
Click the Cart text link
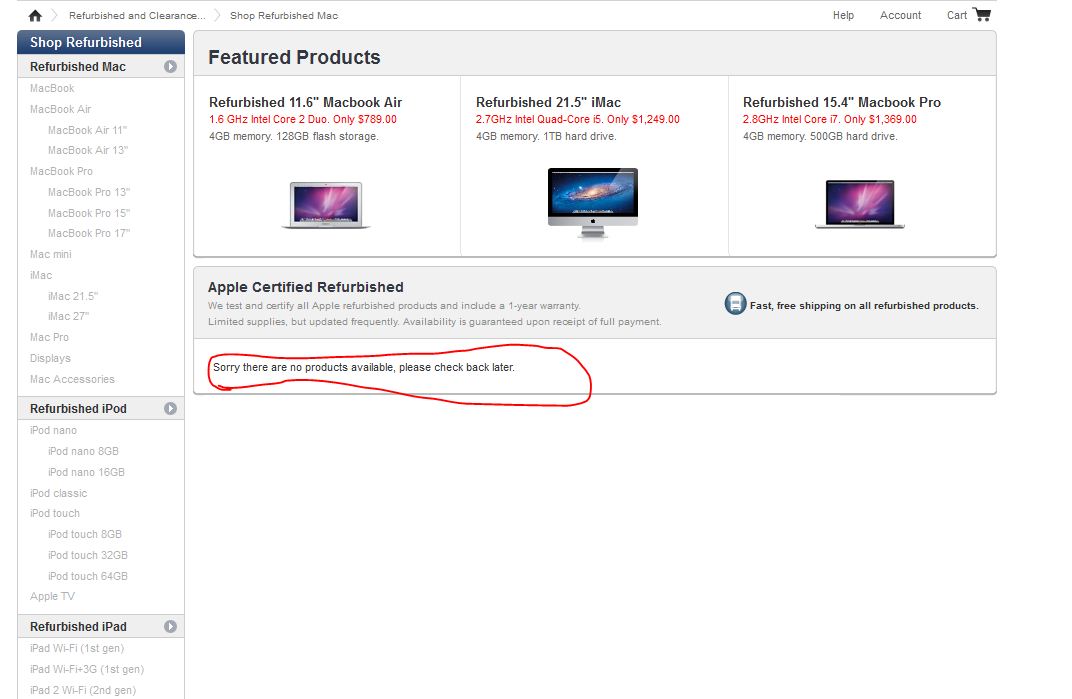pos(956,15)
